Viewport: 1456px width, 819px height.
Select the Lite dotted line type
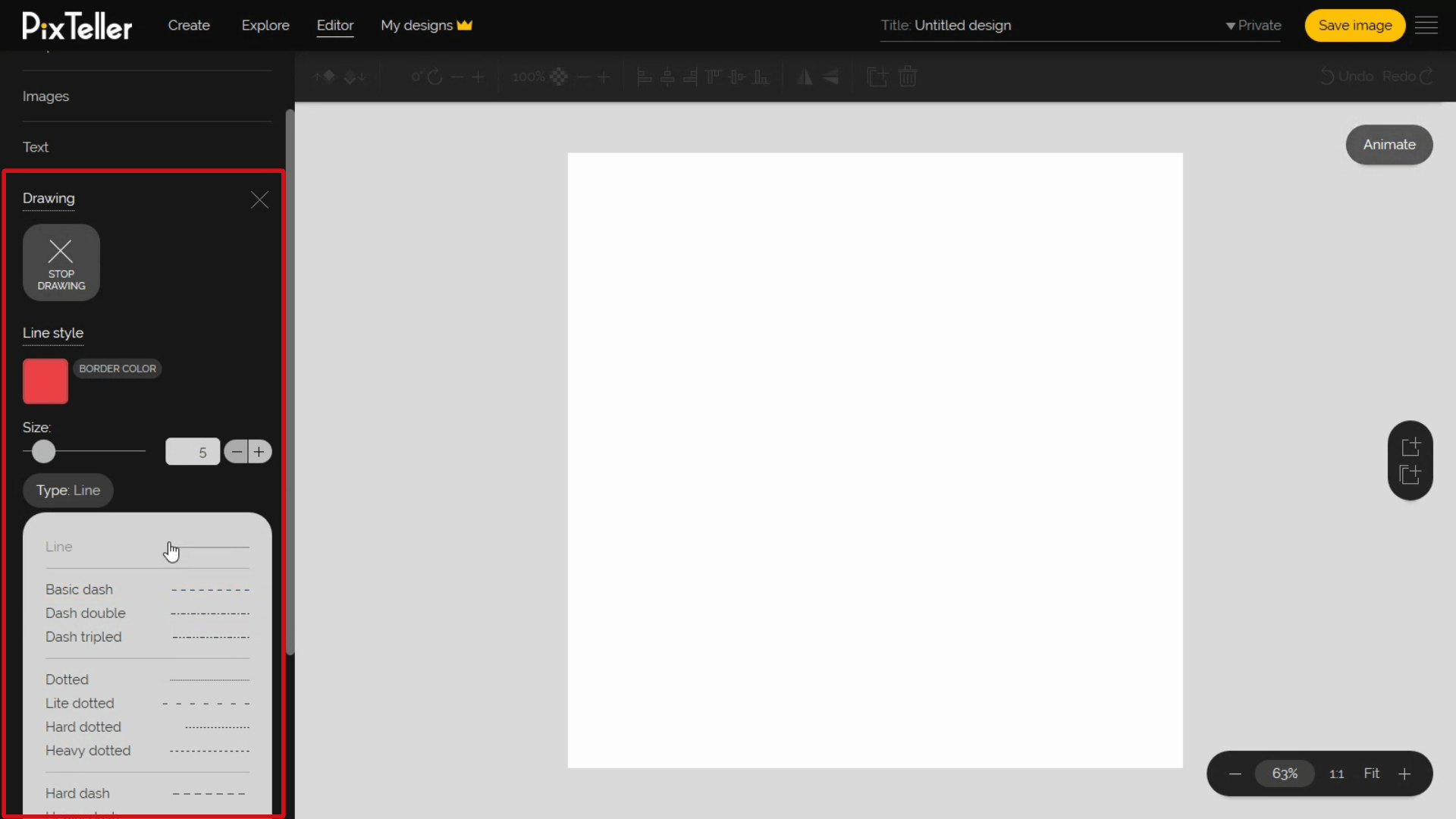click(147, 703)
